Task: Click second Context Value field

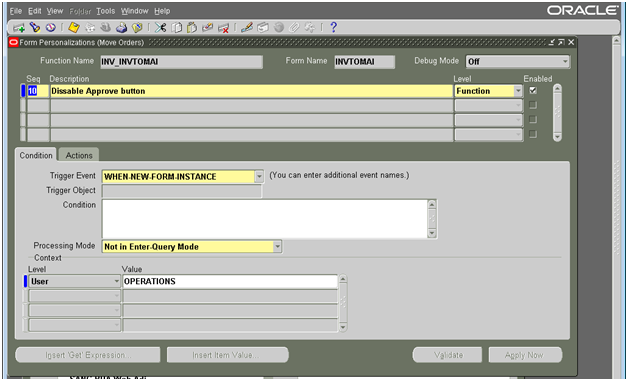Action: click(x=230, y=296)
